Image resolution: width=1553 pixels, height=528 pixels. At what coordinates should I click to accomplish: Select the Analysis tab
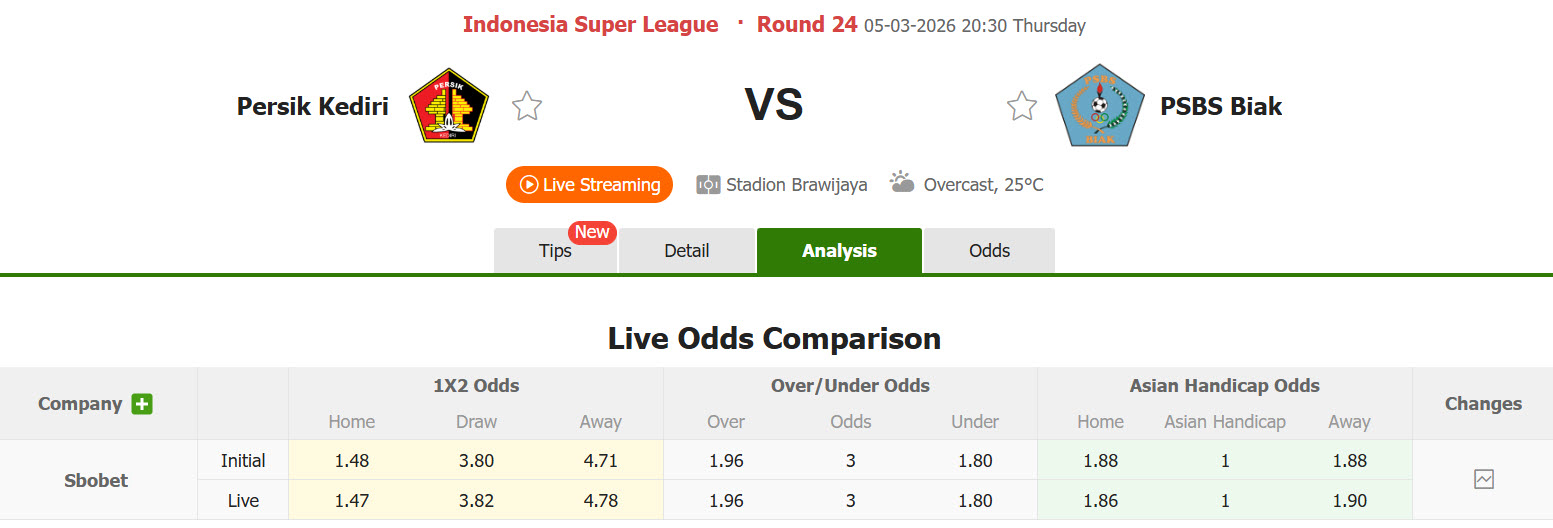click(839, 251)
